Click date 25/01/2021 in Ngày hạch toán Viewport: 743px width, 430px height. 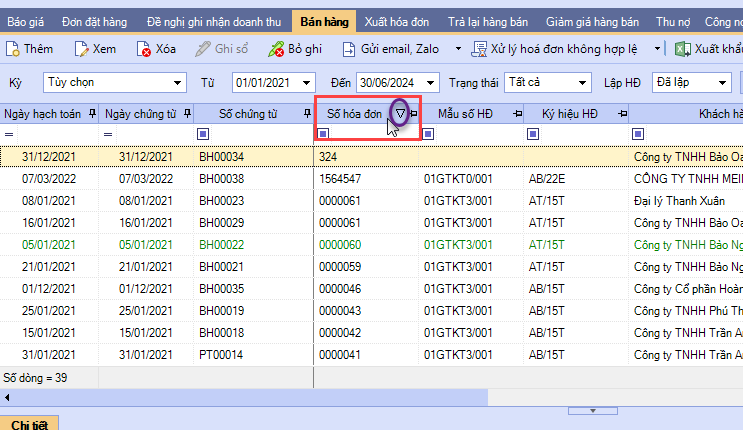tap(48, 311)
